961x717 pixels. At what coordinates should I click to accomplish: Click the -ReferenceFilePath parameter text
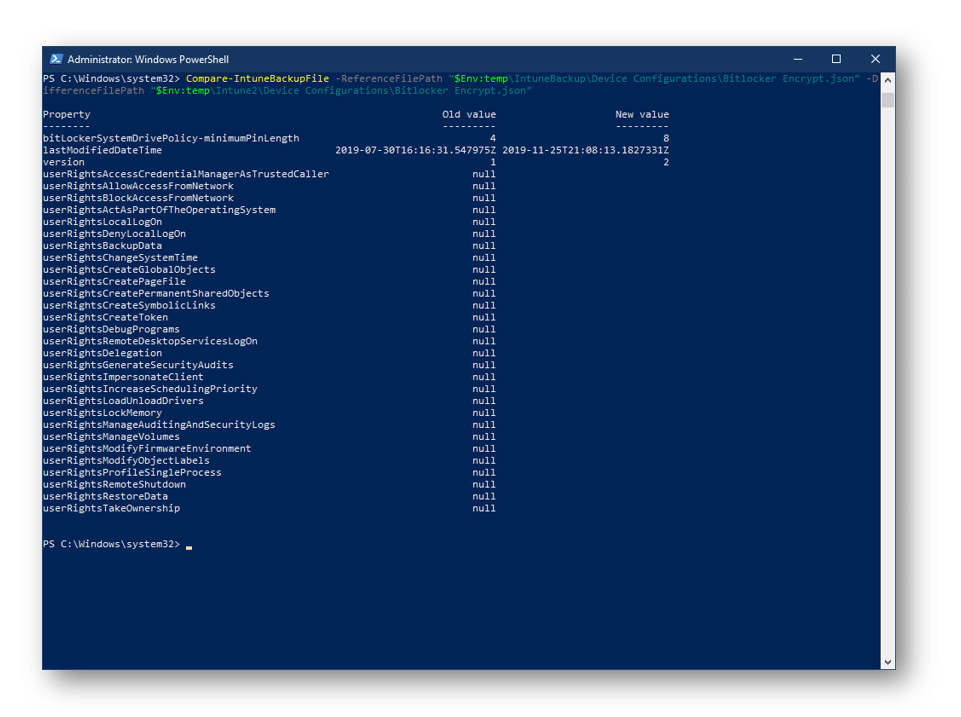tap(389, 78)
